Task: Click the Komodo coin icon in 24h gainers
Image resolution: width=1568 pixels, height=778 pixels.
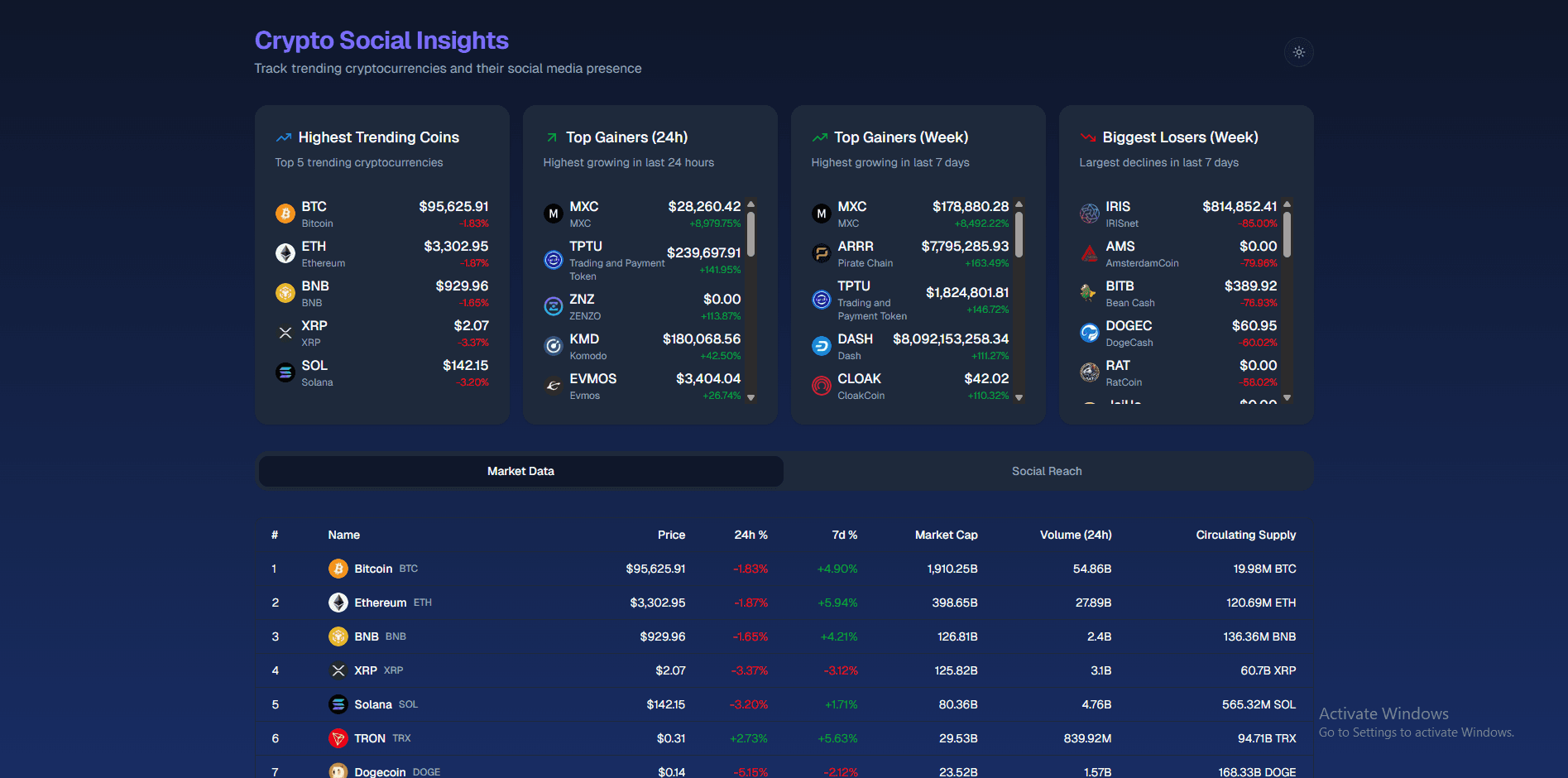Action: [553, 346]
